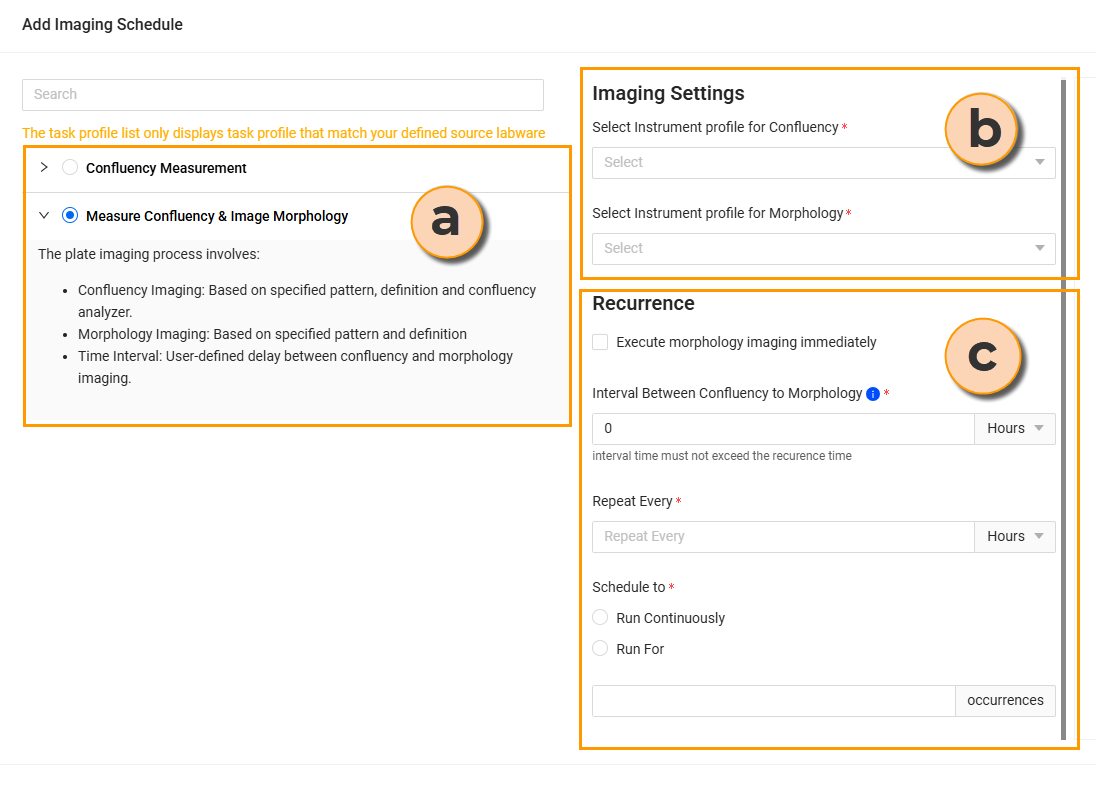Viewport: 1096px width, 788px height.
Task: Click the Imaging Settings panel scrollbar
Action: [1063, 409]
